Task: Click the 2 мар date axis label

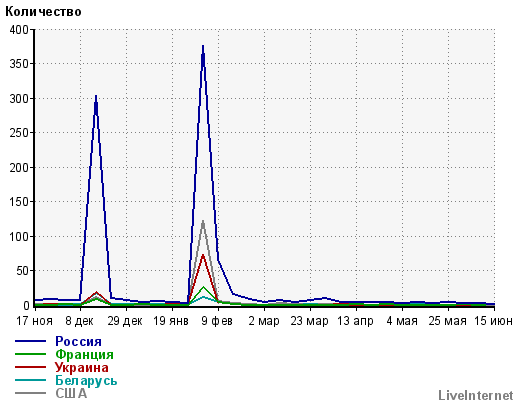Action: pyautogui.click(x=264, y=321)
